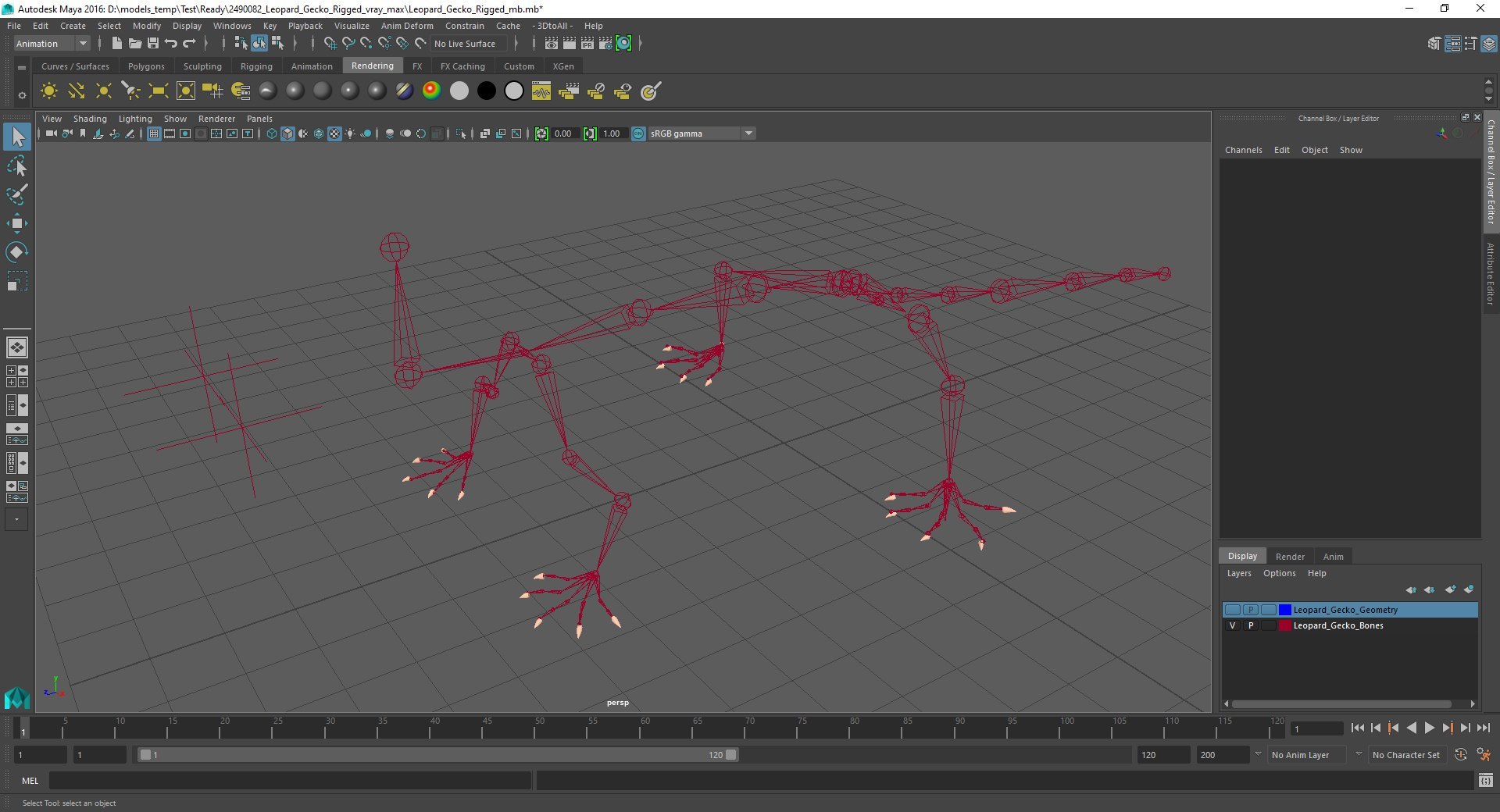Viewport: 1500px width, 812px height.
Task: Activate the Move tool in toolbox
Action: coord(17,223)
